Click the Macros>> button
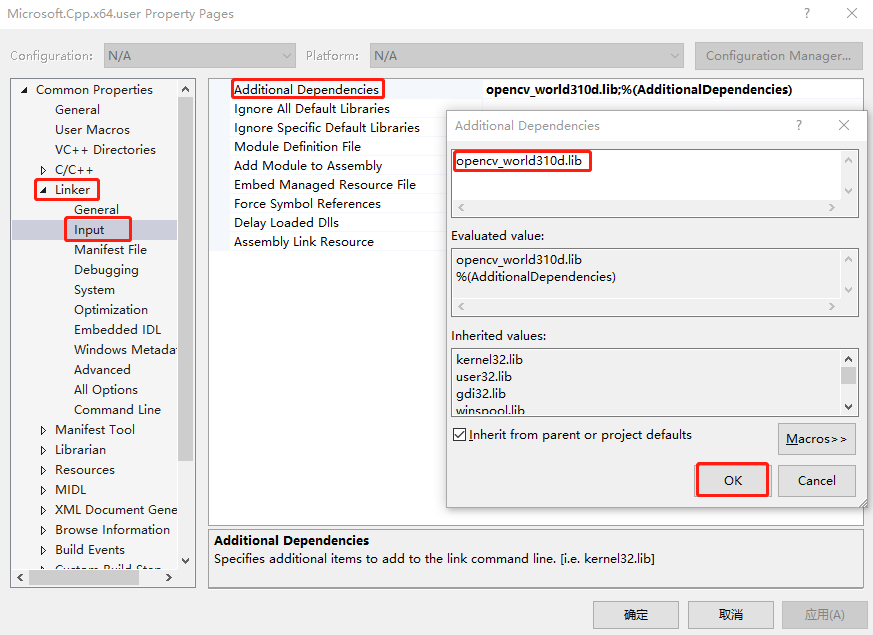 point(816,439)
